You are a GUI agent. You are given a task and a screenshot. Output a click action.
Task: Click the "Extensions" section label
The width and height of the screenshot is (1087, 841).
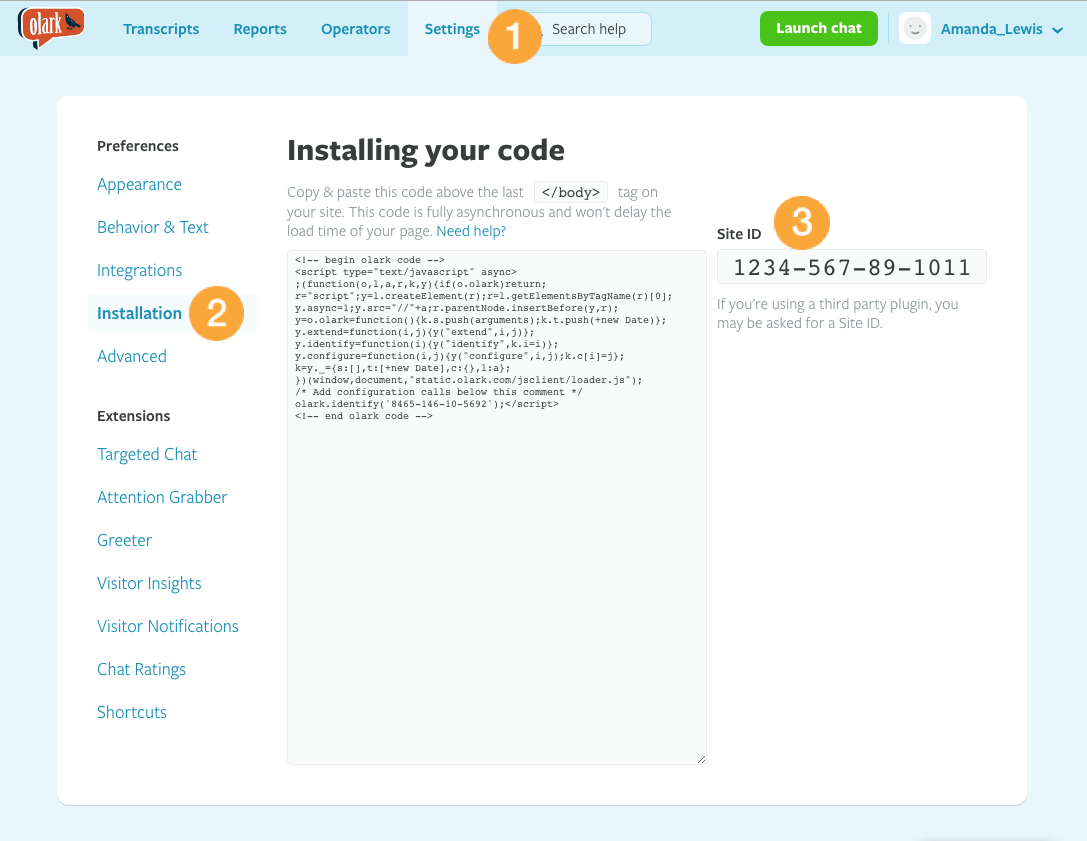[x=134, y=416]
